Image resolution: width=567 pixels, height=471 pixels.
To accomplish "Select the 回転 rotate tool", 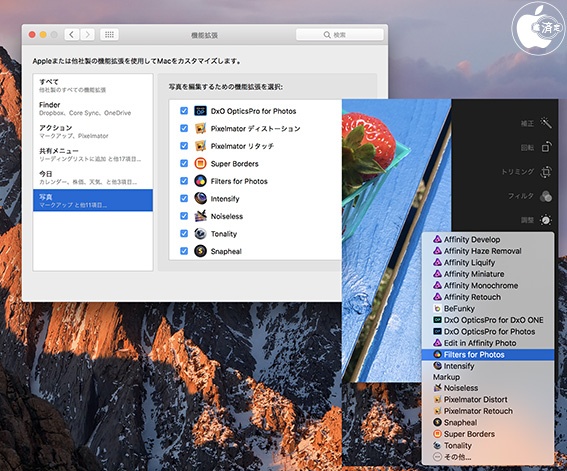I will 546,147.
